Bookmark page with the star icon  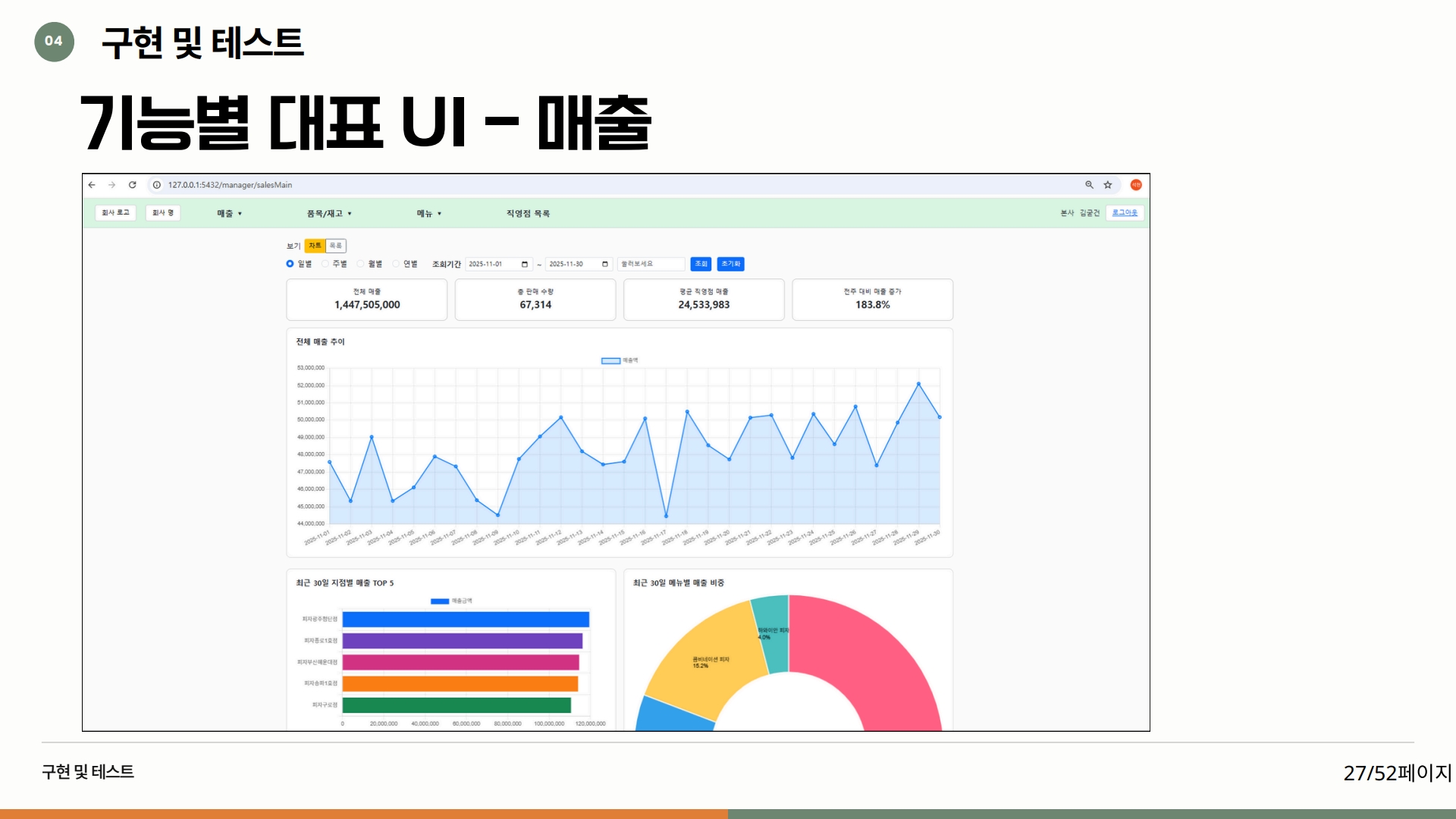coord(1108,185)
